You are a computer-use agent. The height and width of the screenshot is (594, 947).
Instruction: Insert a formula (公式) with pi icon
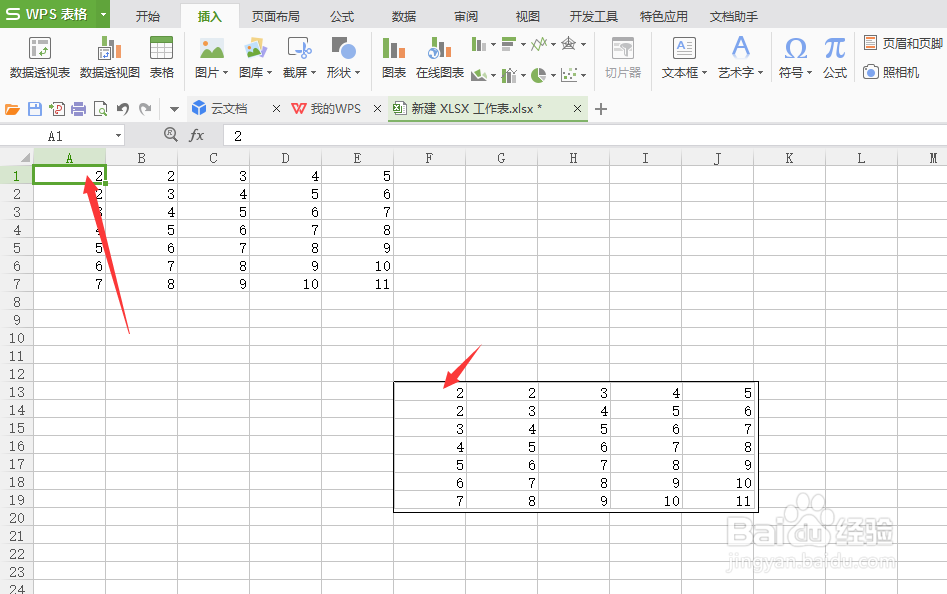[x=835, y=58]
